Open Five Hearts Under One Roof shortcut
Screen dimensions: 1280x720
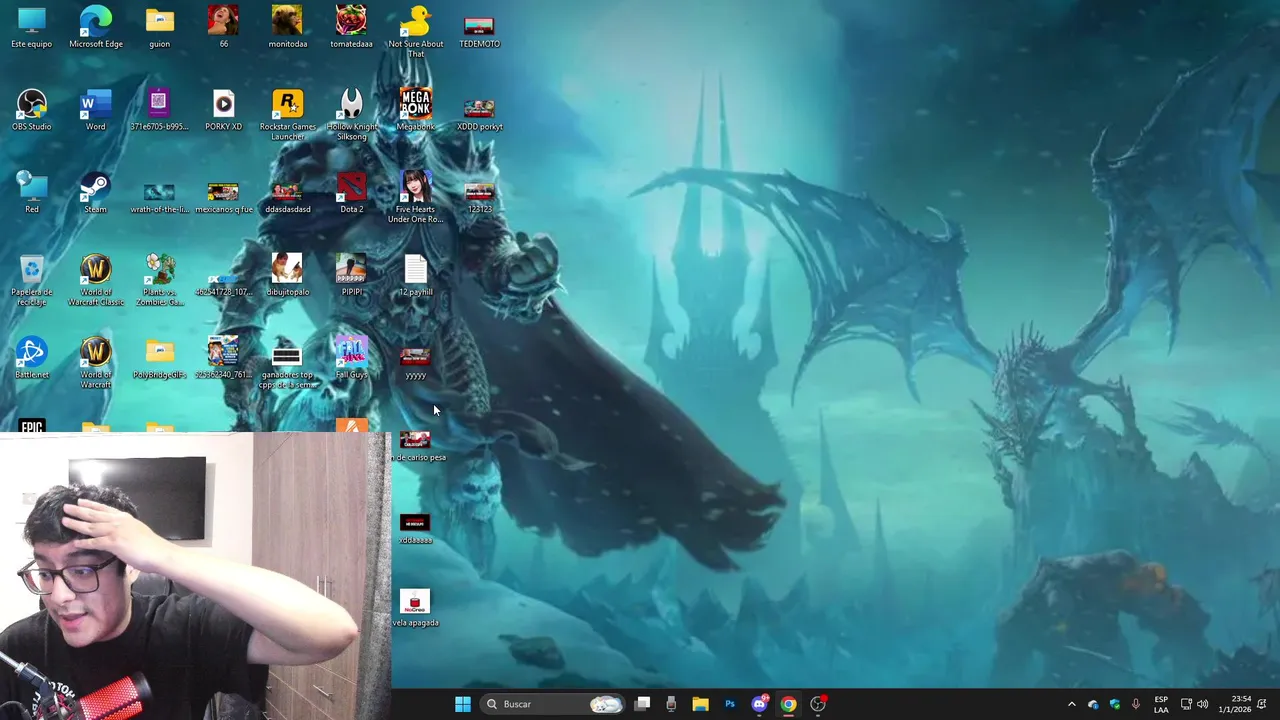[x=415, y=198]
